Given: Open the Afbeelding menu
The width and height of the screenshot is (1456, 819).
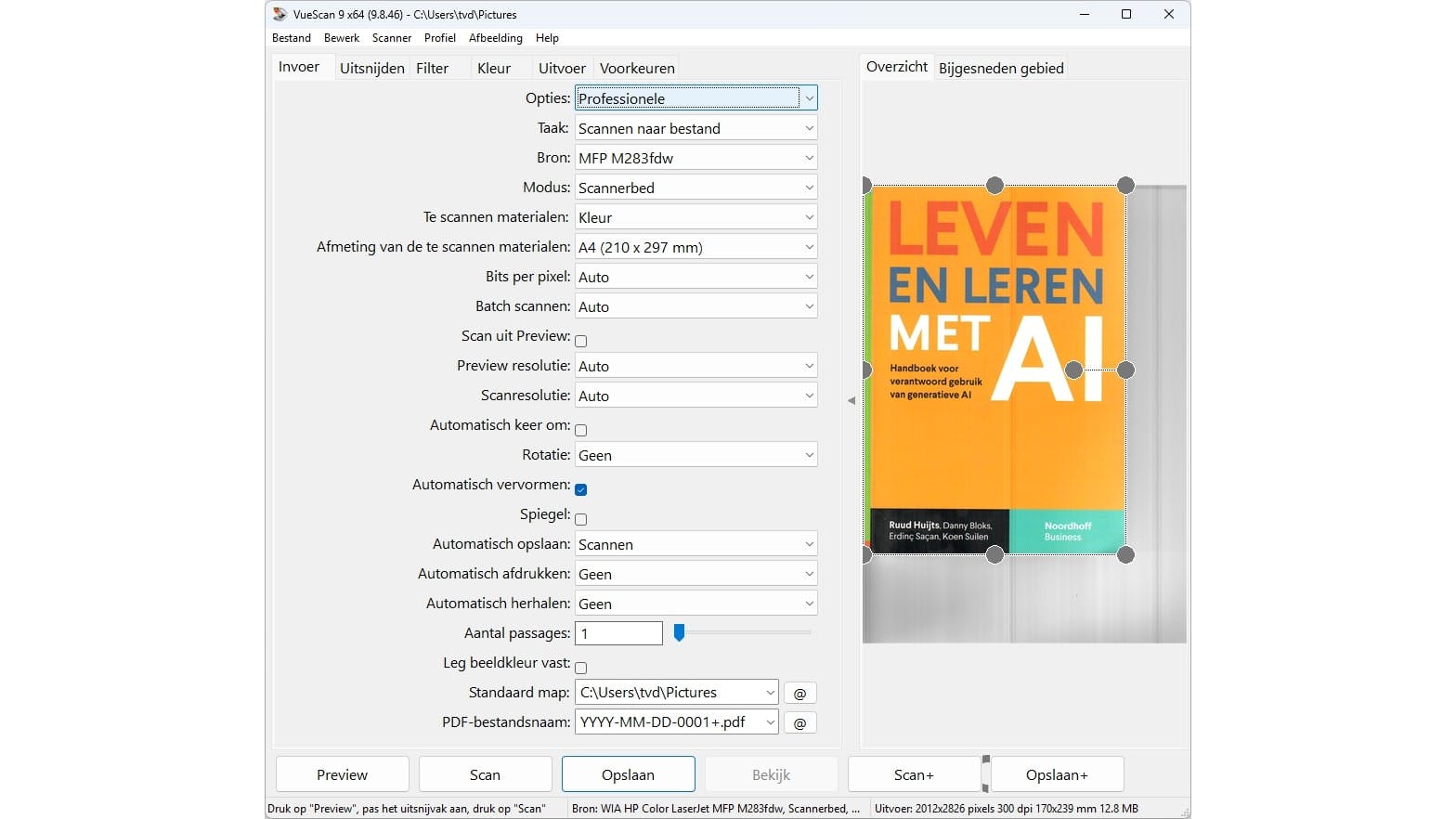Looking at the screenshot, I should [x=496, y=38].
